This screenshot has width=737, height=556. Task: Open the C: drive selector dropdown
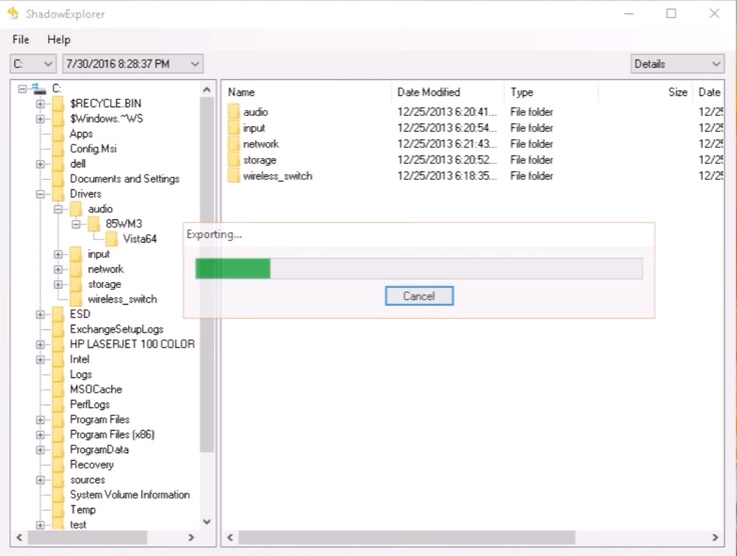click(33, 64)
